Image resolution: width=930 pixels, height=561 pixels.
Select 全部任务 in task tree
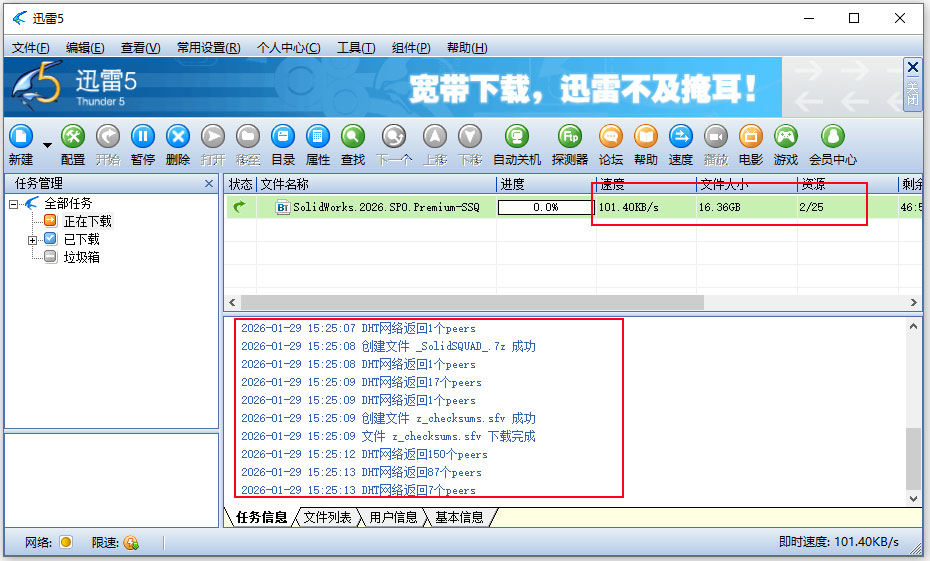coord(68,203)
